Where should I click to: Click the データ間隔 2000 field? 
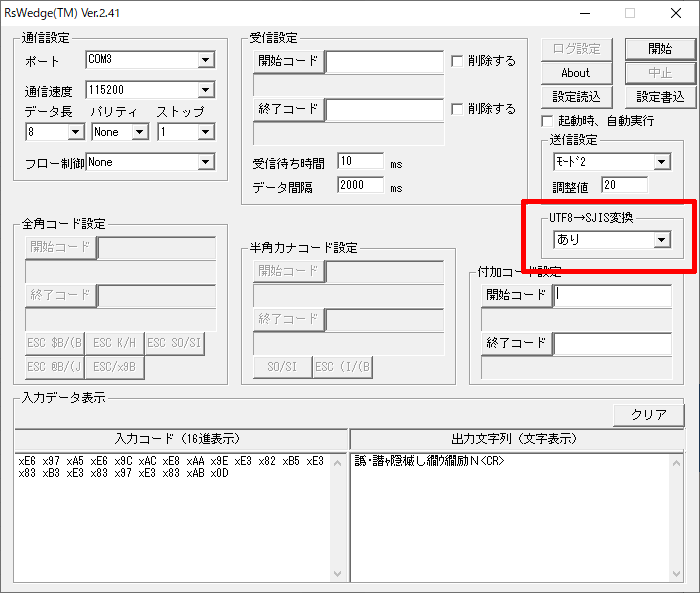(x=361, y=185)
